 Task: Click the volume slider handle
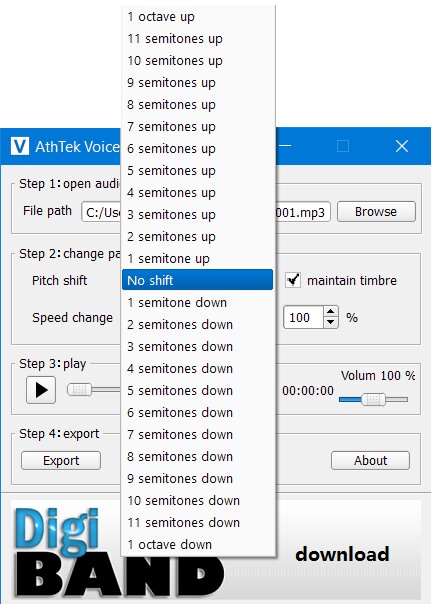(373, 399)
